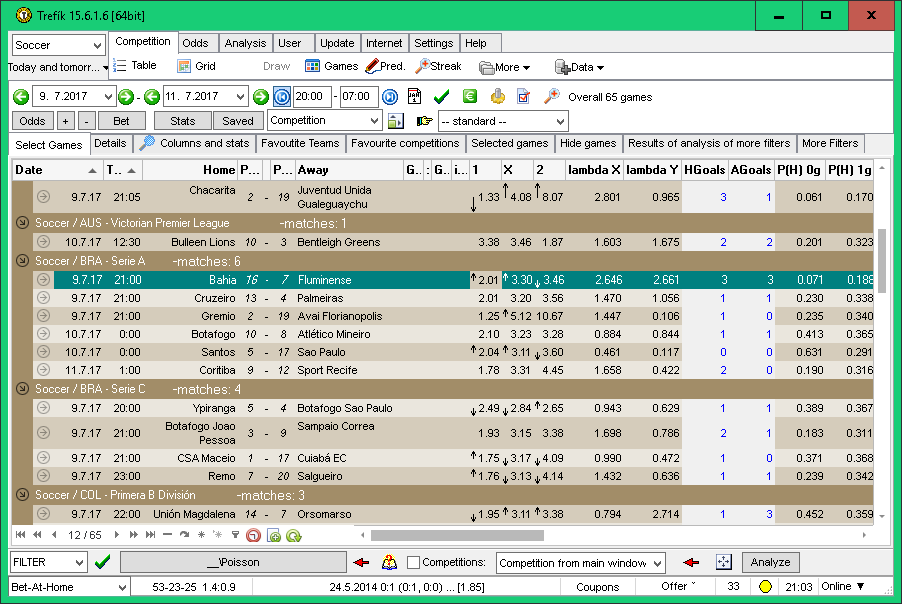Click the green previous start date arrow
Screen dimensions: 902x604
pos(21,97)
